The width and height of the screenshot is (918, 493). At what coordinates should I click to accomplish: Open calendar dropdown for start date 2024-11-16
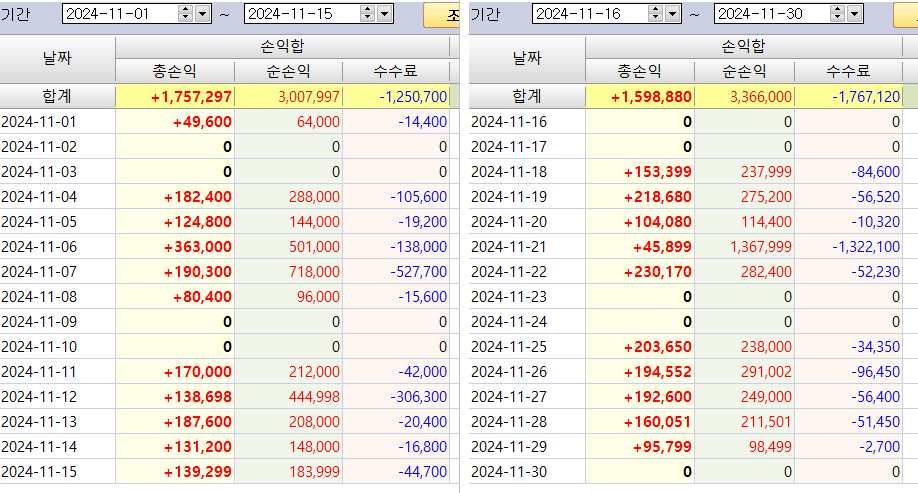click(x=673, y=13)
